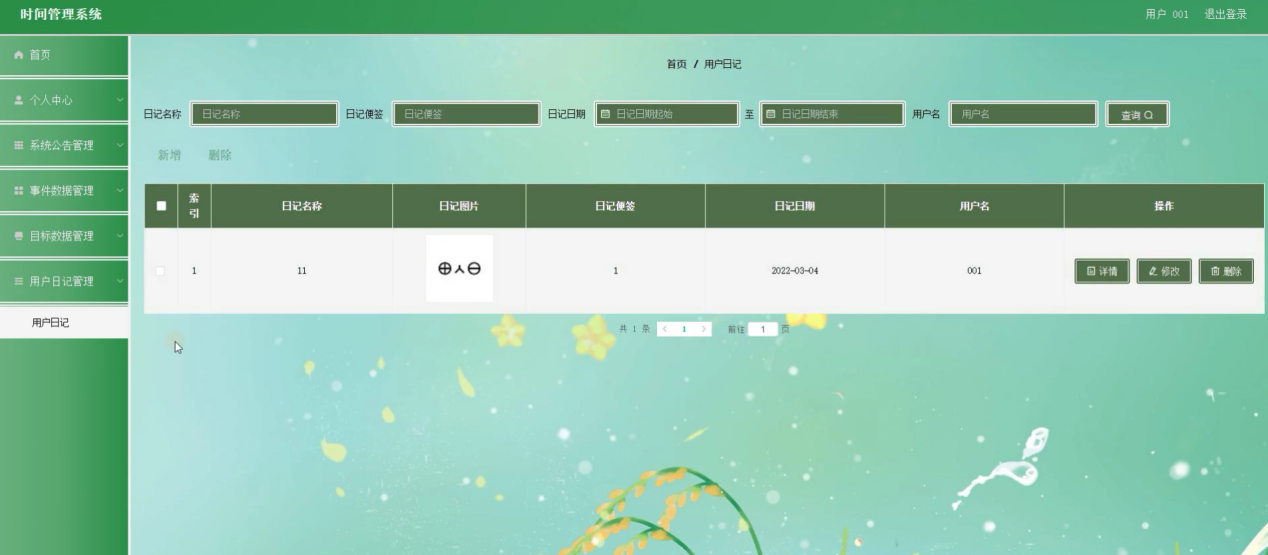This screenshot has height=555, width=1268.
Task: Expand the 事件数据管理 menu chevron
Action: 119,190
